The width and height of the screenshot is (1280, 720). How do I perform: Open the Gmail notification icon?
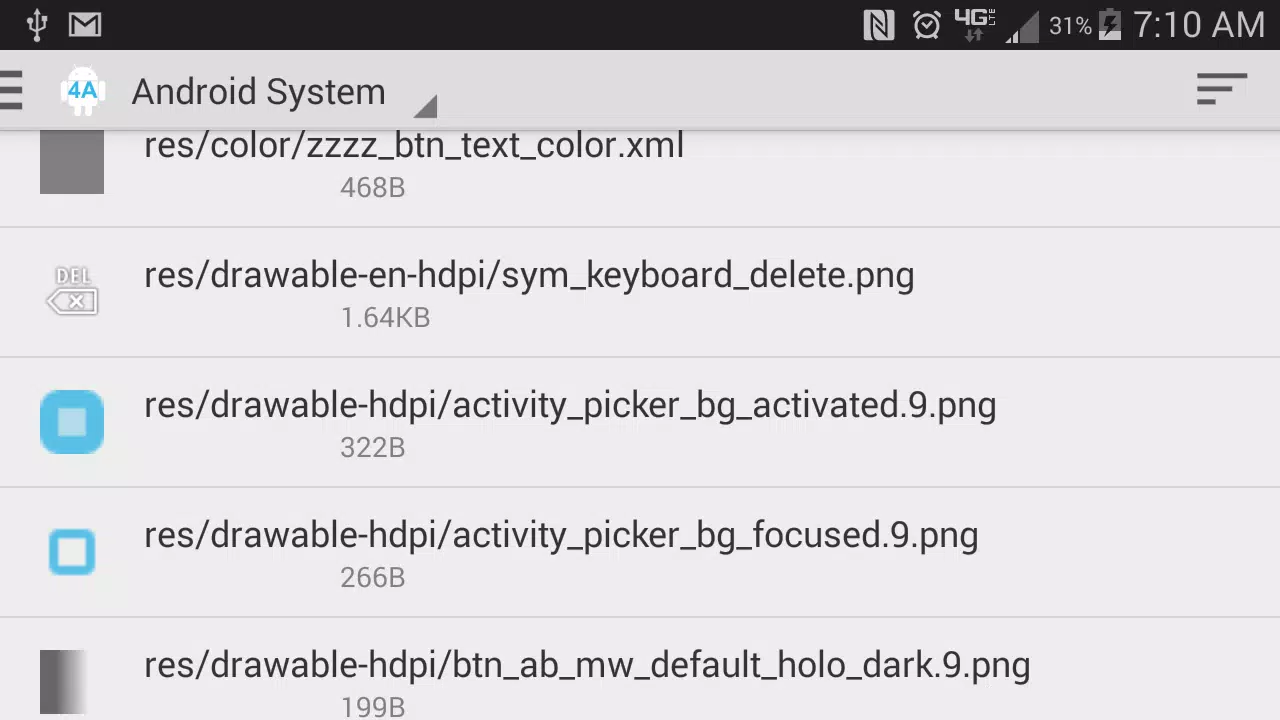click(x=86, y=25)
